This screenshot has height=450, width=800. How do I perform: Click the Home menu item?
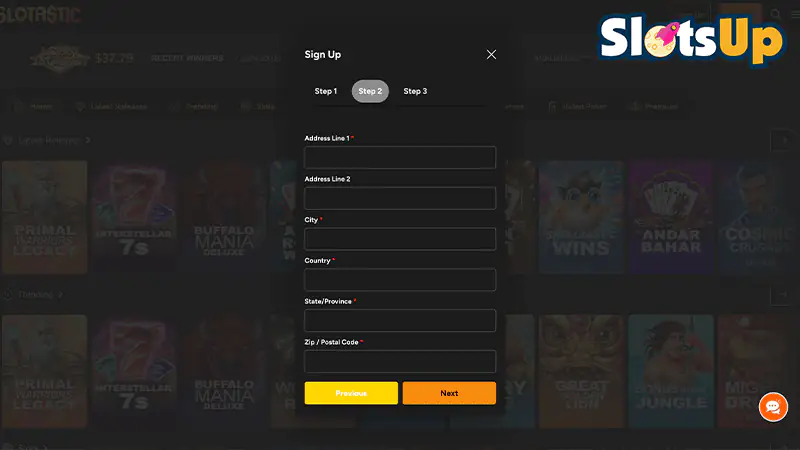click(33, 106)
